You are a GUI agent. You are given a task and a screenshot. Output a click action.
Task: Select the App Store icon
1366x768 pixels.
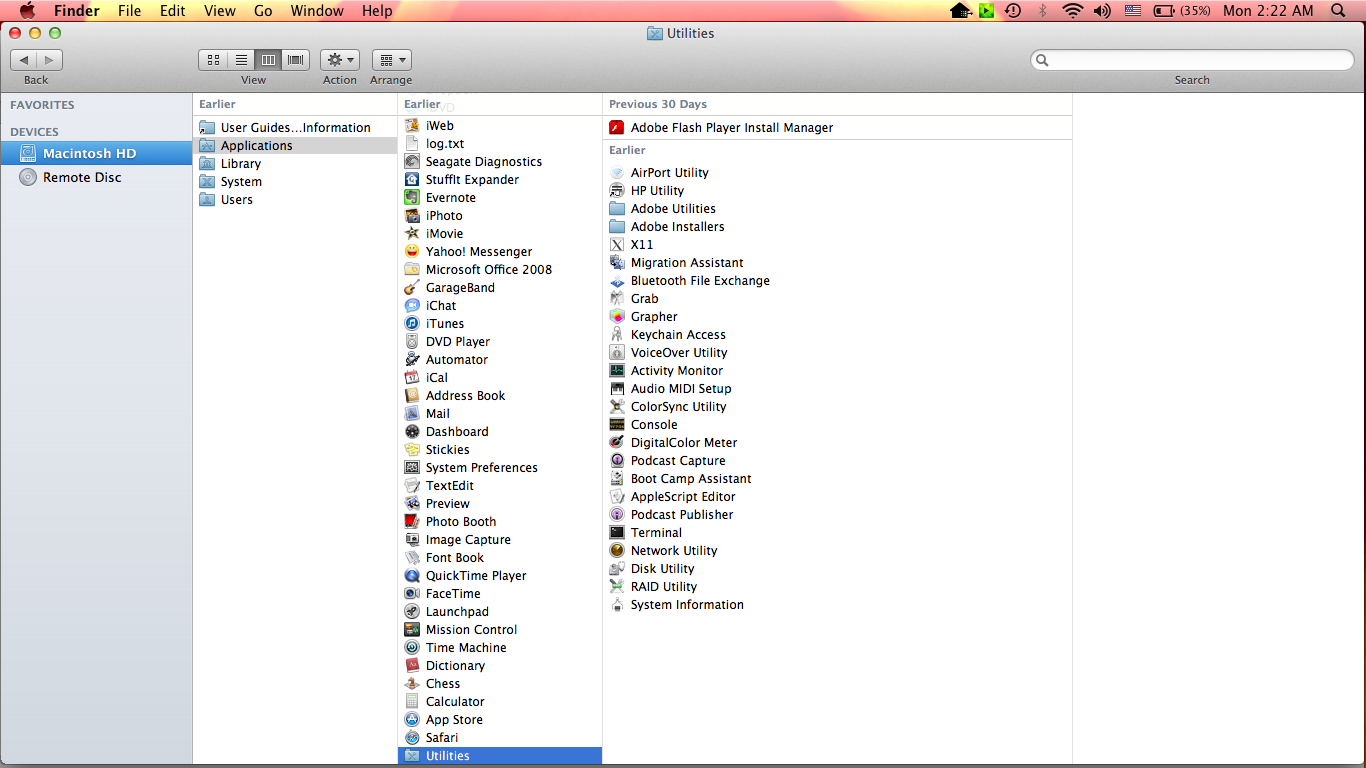(x=412, y=720)
